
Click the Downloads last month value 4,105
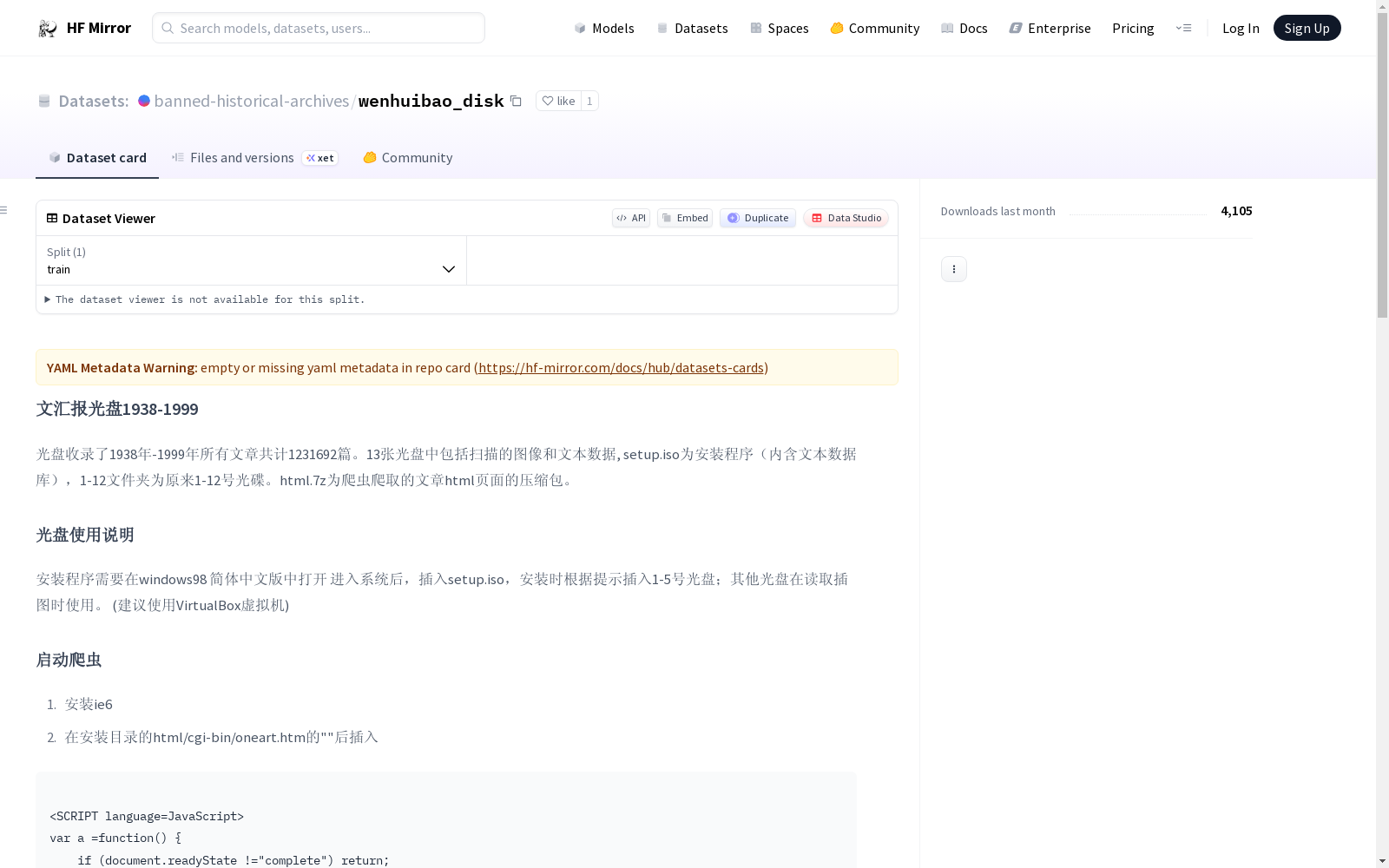click(1236, 211)
